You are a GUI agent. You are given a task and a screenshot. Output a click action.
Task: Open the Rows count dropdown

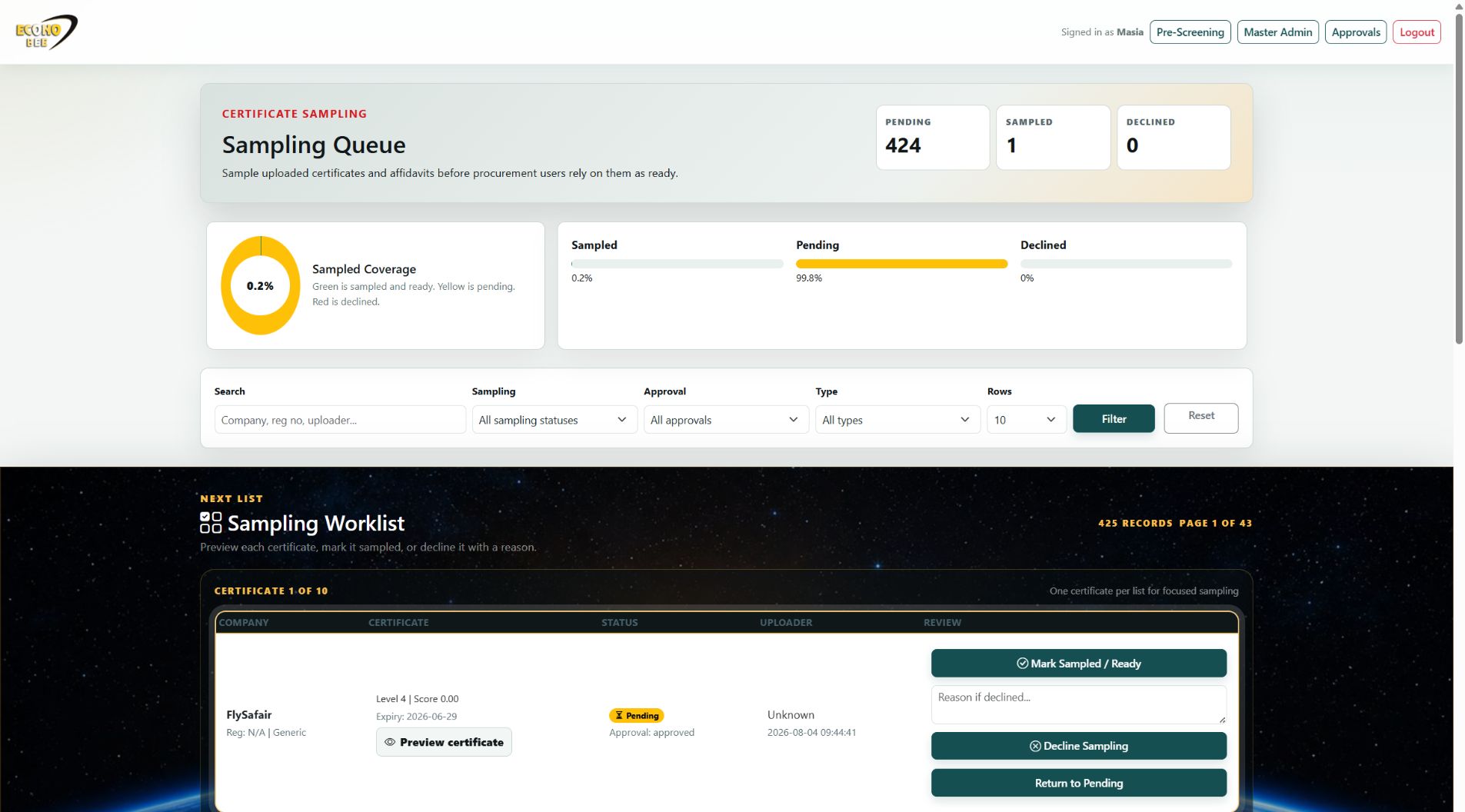(1026, 420)
